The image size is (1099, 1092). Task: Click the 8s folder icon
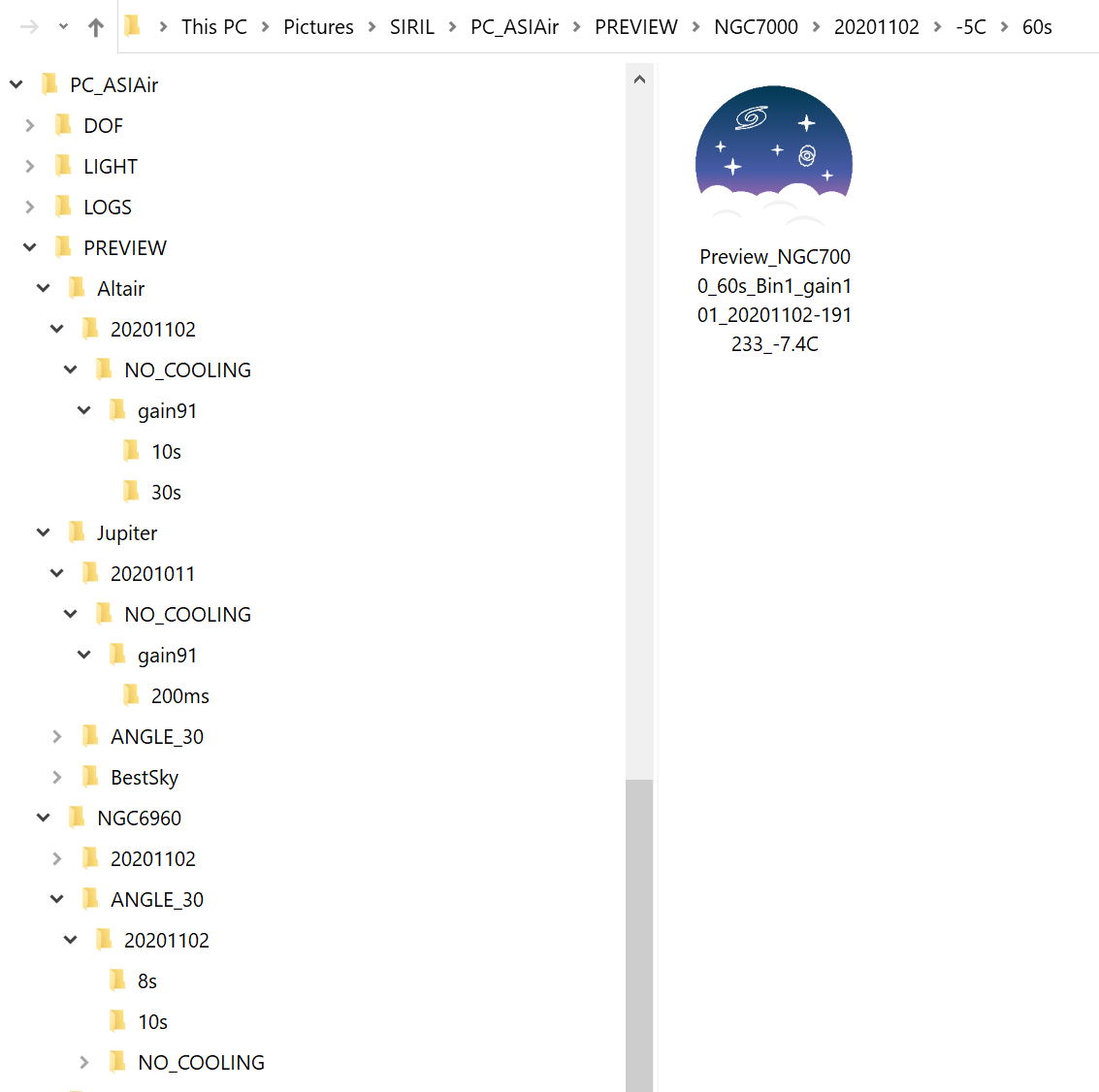pos(117,980)
